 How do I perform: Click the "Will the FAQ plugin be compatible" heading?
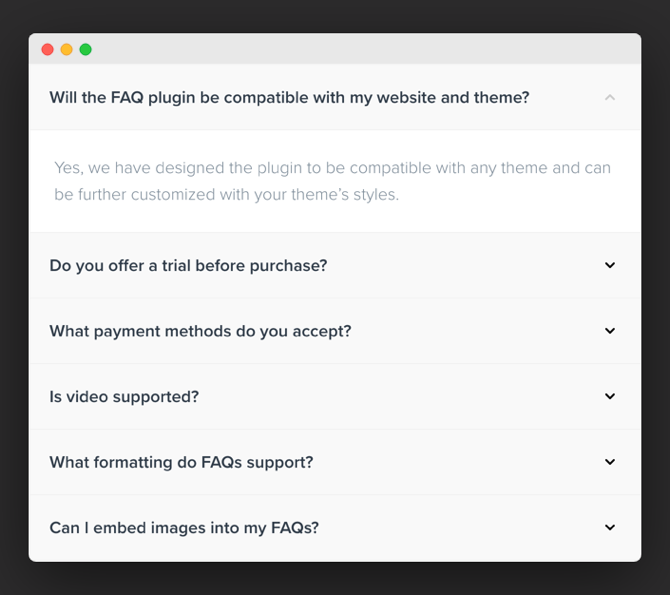289,97
